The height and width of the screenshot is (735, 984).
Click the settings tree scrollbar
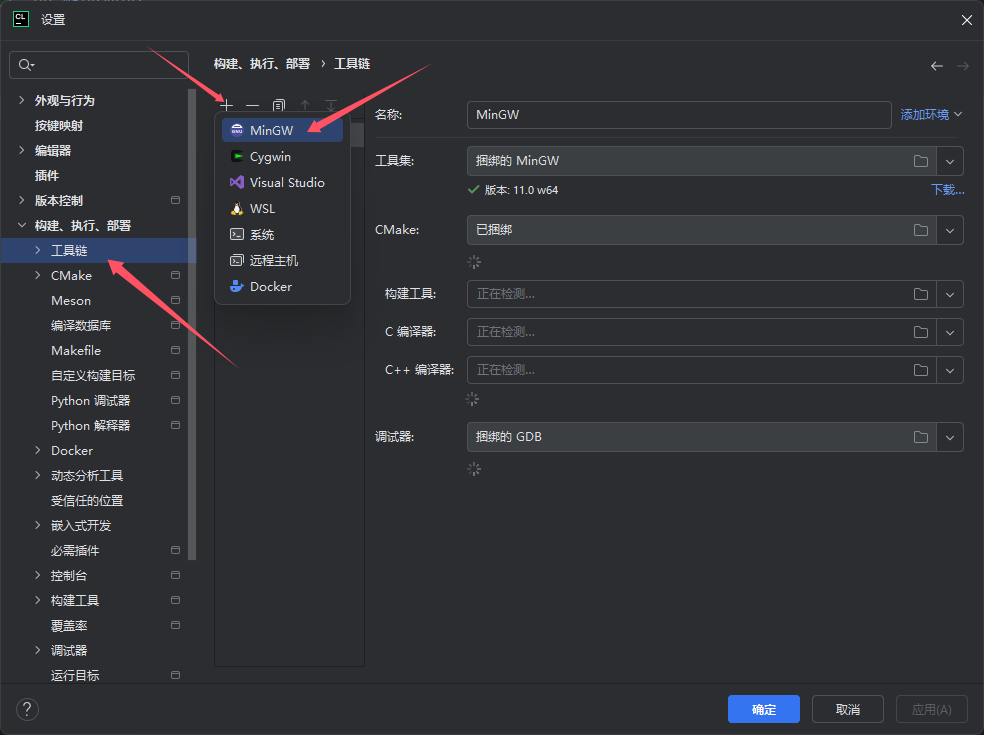click(192, 323)
